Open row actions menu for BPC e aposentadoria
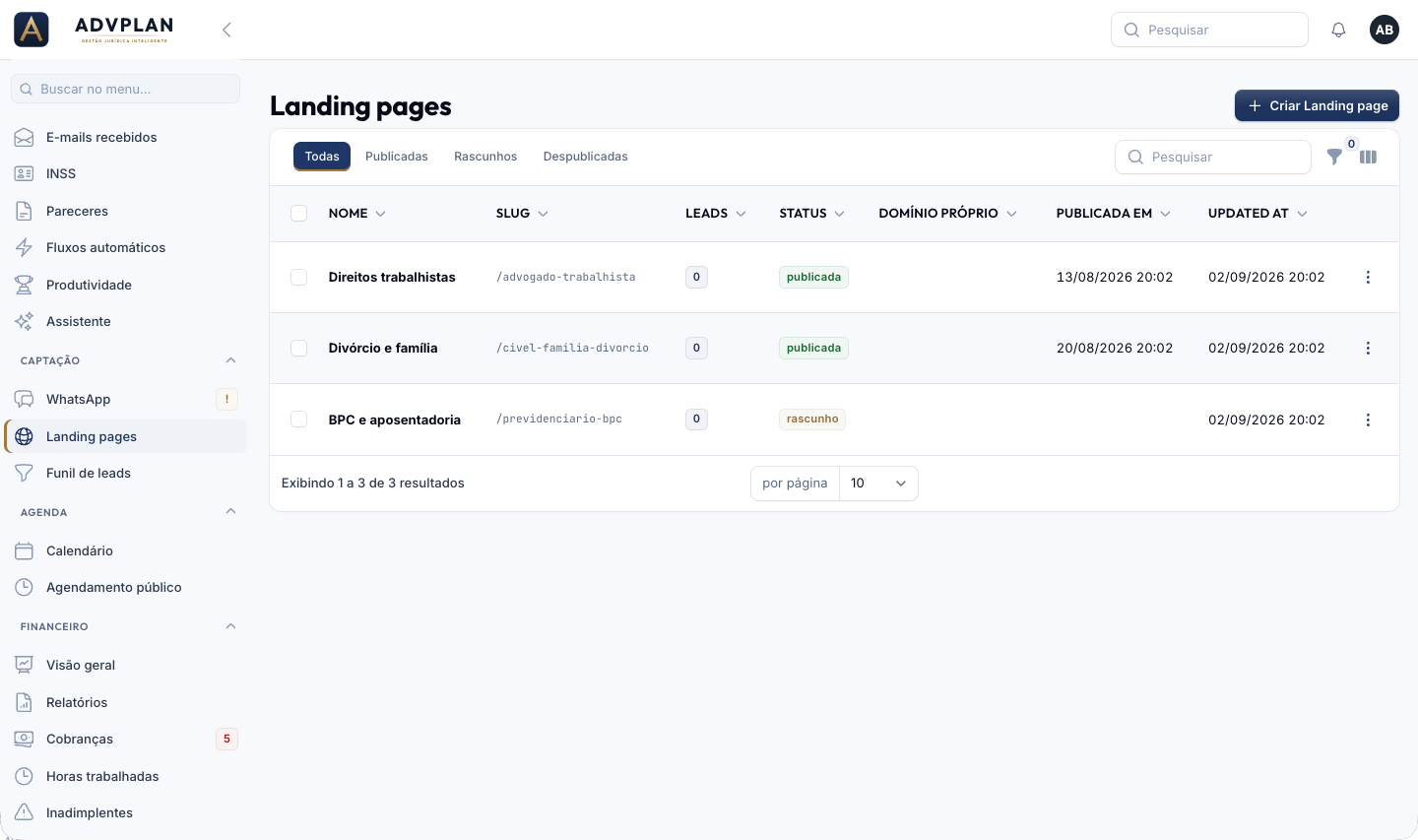Screen dimensions: 1418x840 [1368, 420]
